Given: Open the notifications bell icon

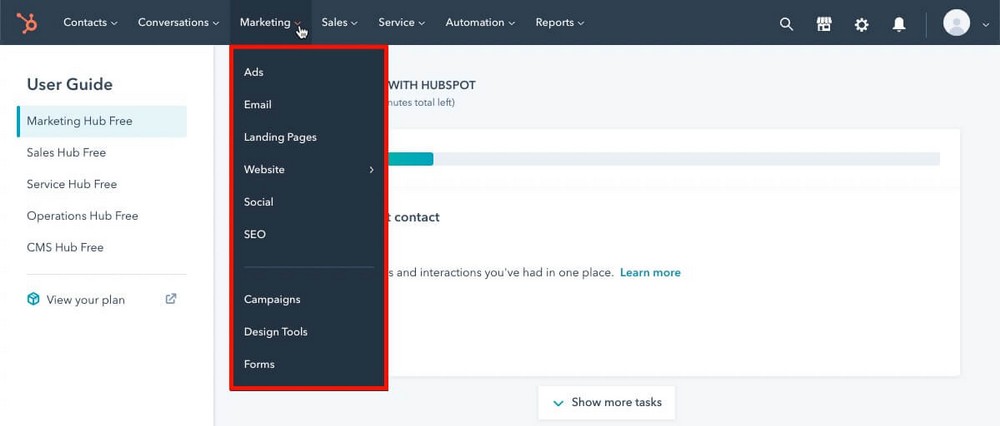Looking at the screenshot, I should 899,24.
